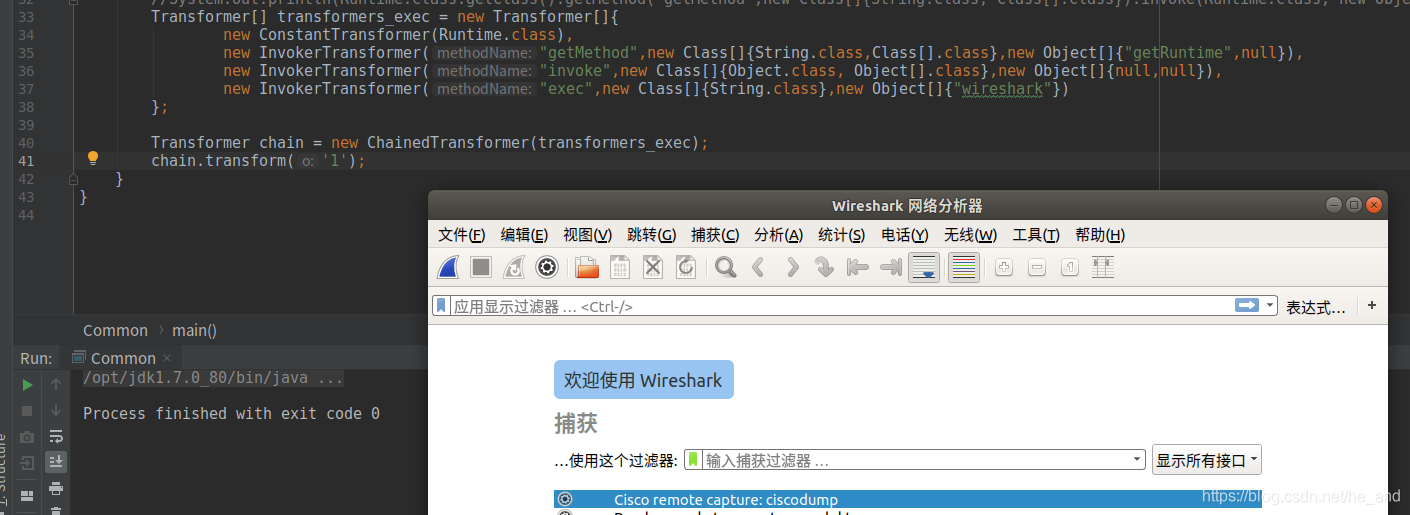Click down the stack trace arrow
The width and height of the screenshot is (1410, 515).
click(56, 410)
